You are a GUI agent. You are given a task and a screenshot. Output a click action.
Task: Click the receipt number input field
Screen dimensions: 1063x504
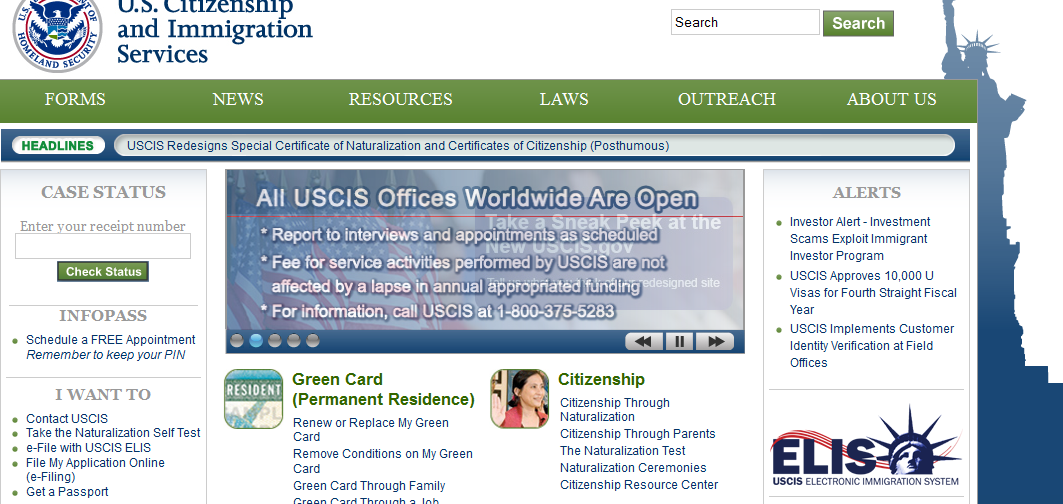(103, 246)
